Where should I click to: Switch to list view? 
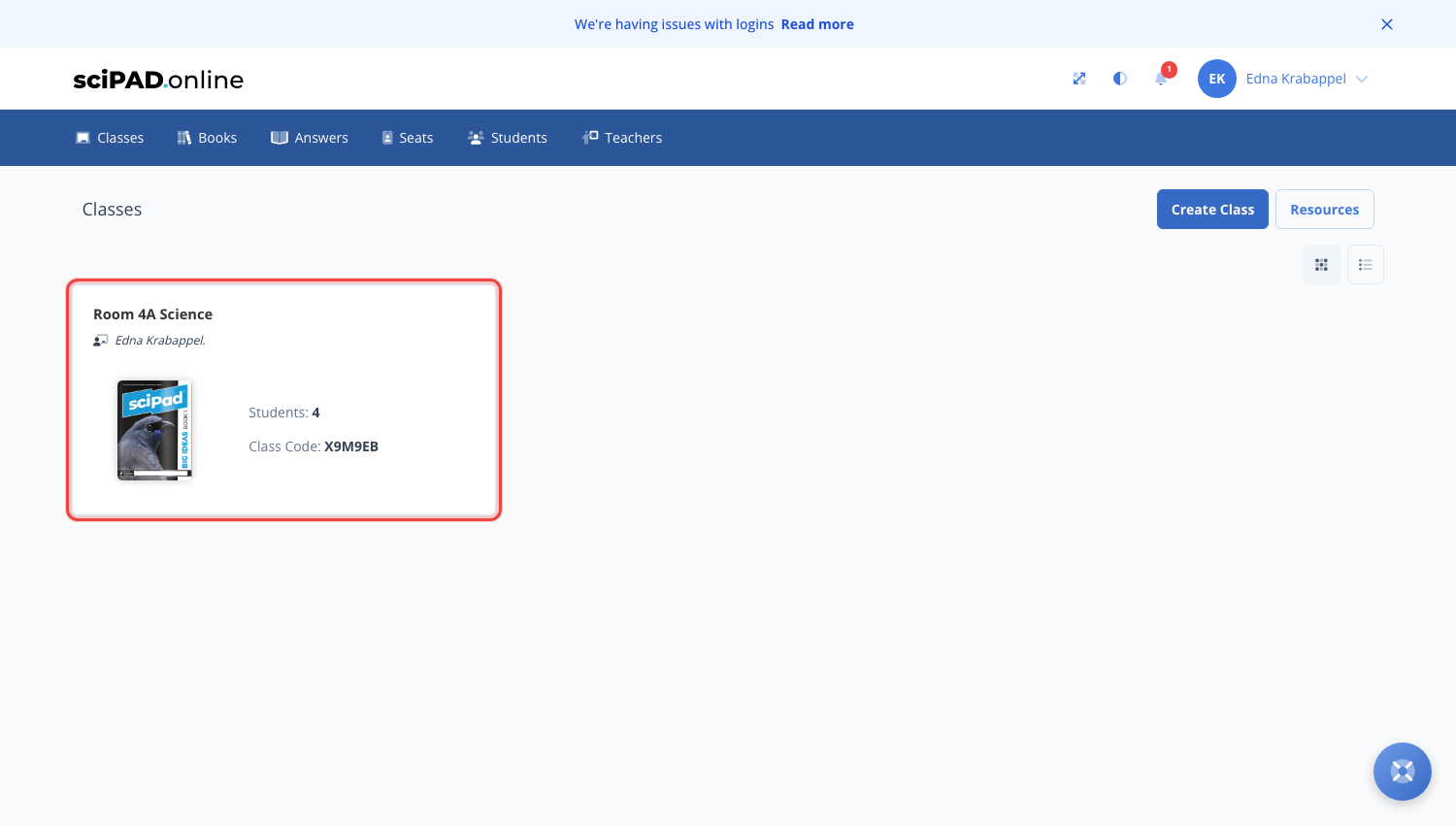[1366, 265]
